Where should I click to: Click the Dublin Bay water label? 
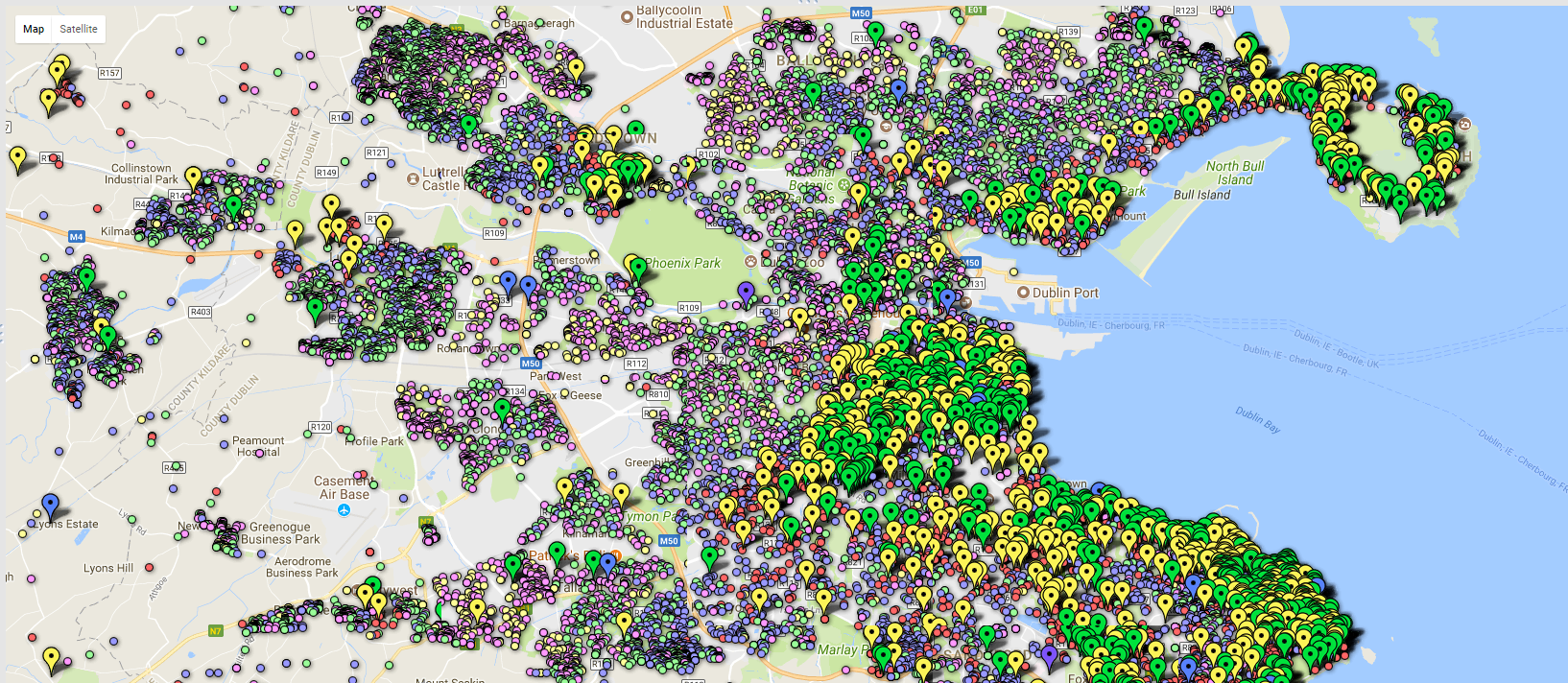click(1257, 419)
